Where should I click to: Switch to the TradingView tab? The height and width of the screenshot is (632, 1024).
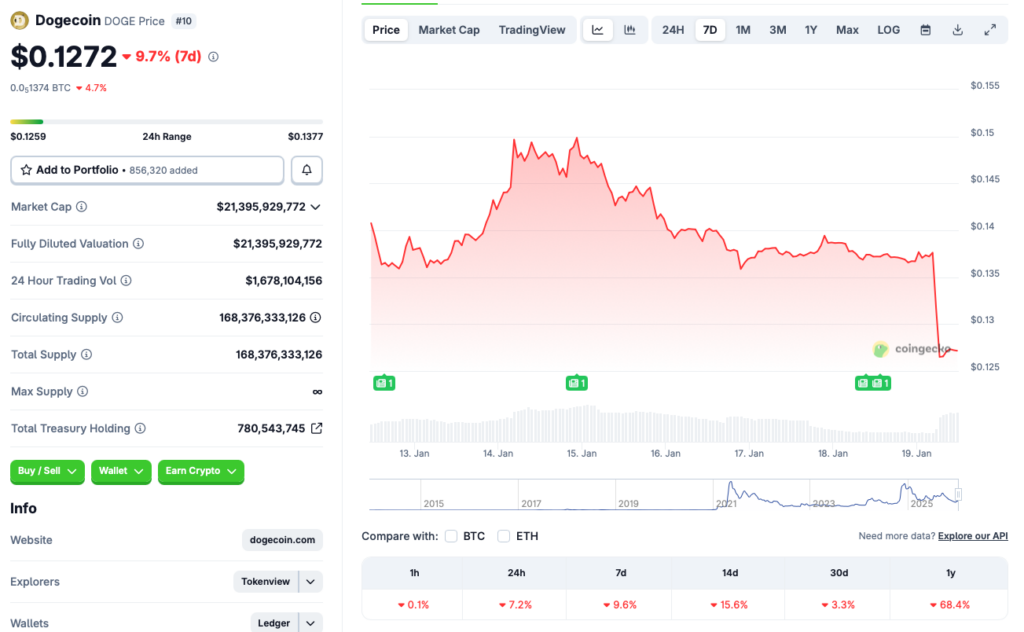532,29
